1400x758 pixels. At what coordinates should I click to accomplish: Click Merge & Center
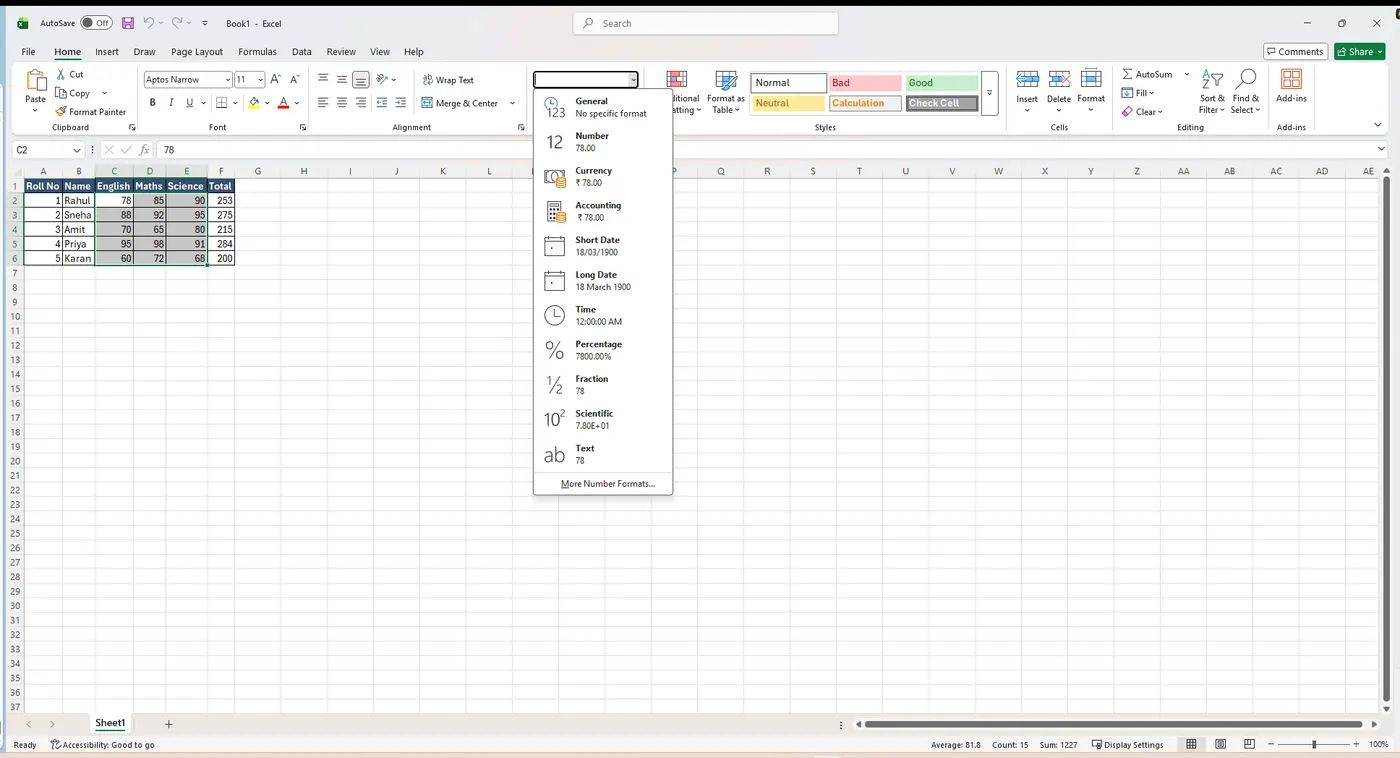pos(460,103)
